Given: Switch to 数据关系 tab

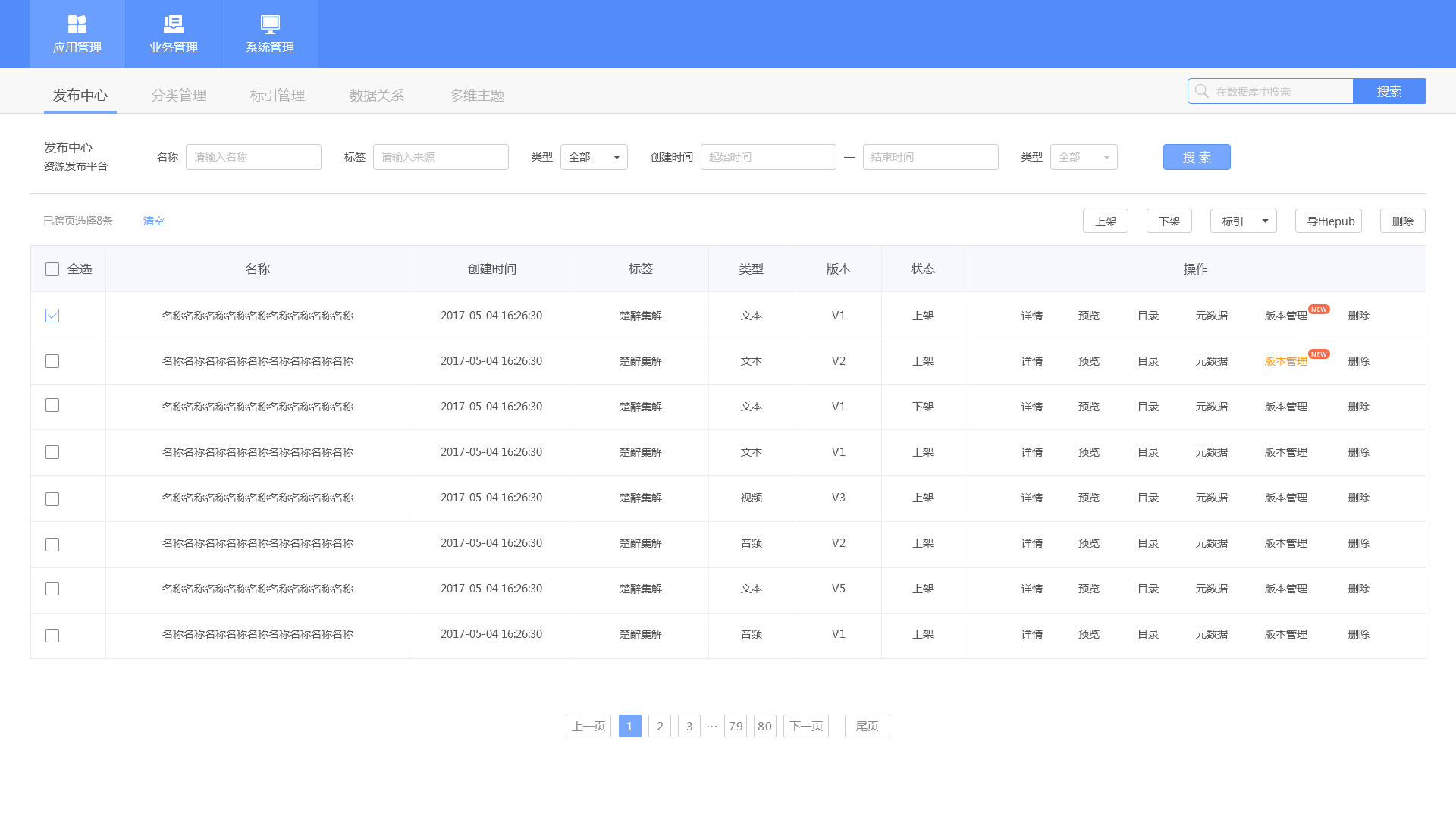Looking at the screenshot, I should coord(377,96).
